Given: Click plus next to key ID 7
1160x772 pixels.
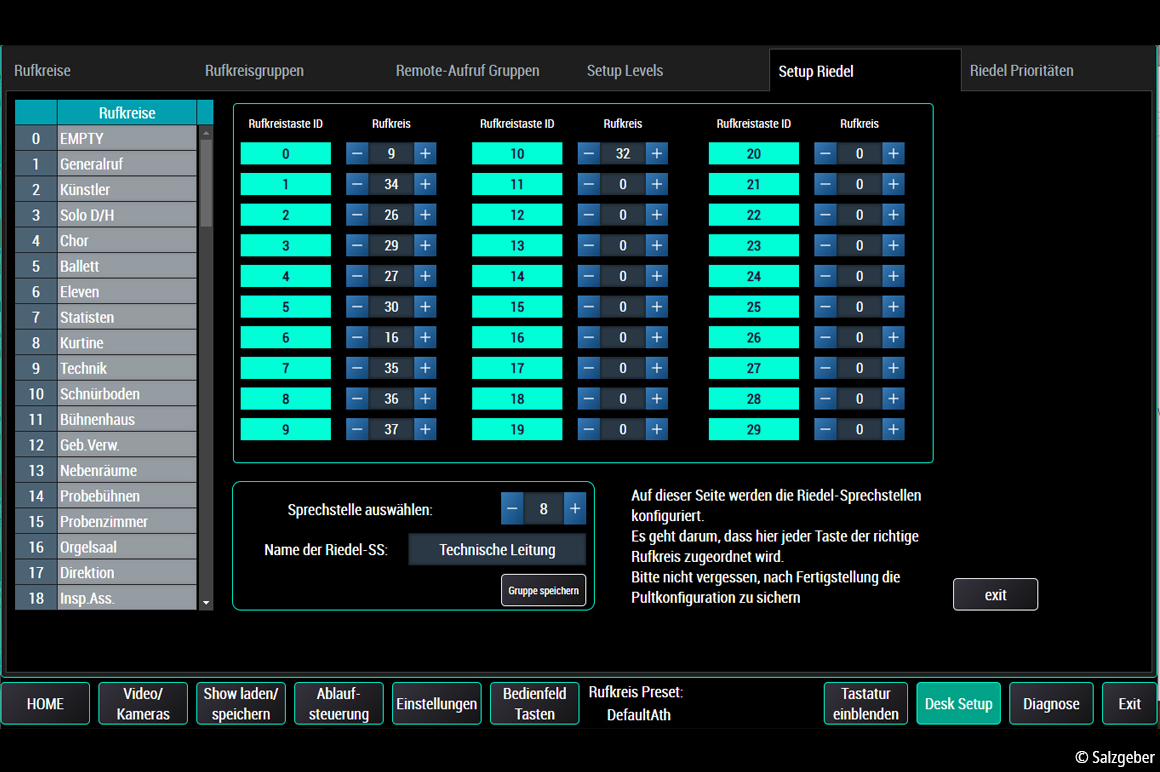Looking at the screenshot, I should (425, 368).
